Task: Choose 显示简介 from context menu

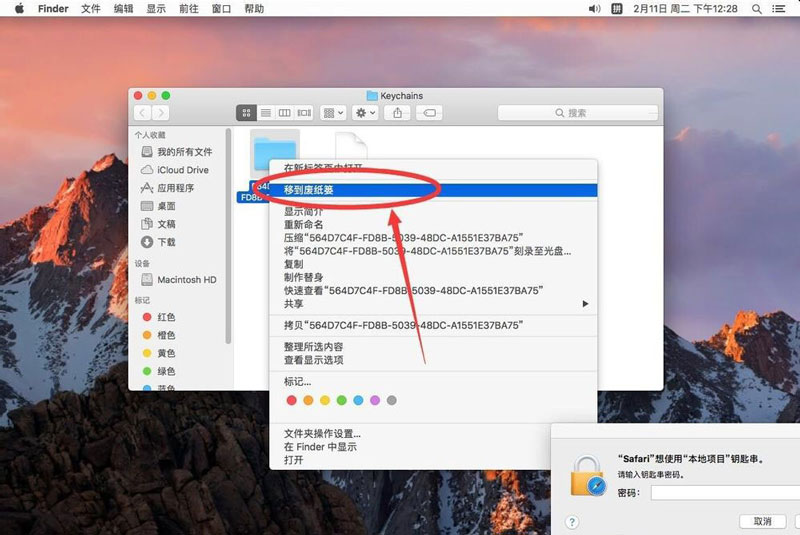Action: [x=433, y=211]
